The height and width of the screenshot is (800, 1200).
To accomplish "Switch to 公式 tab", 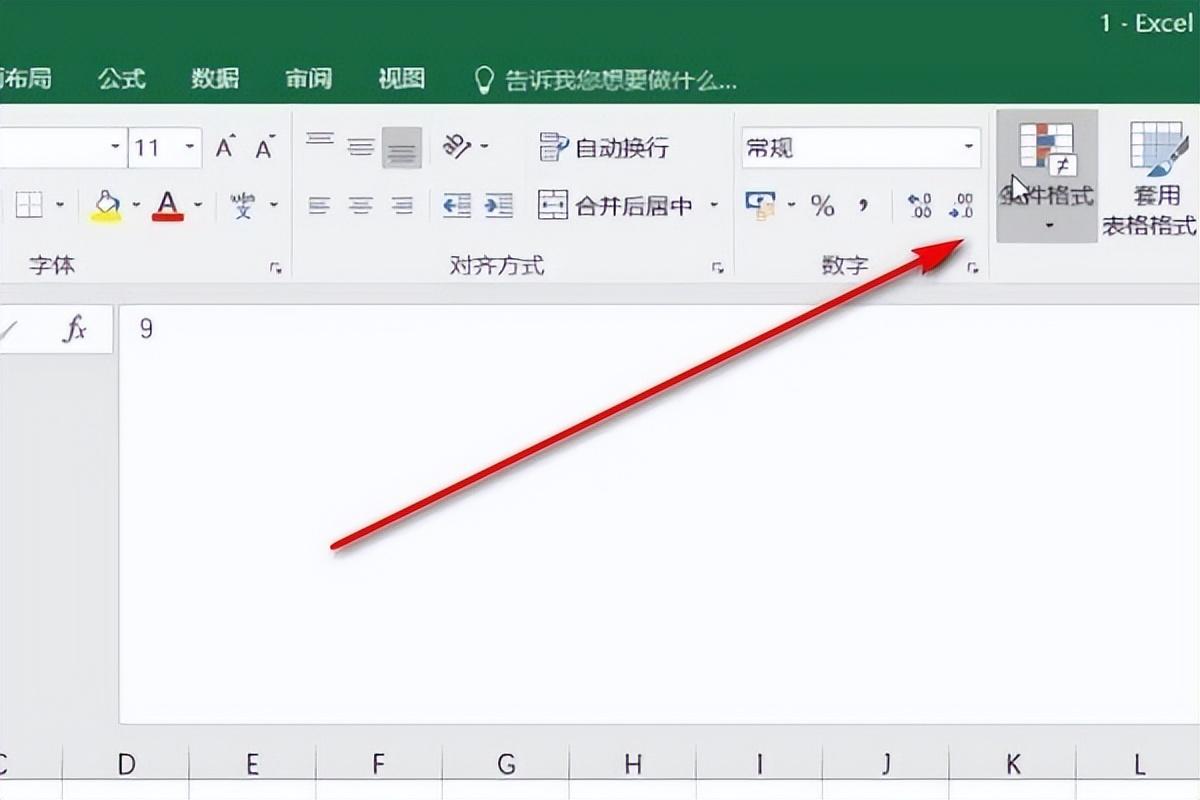I will [x=122, y=78].
